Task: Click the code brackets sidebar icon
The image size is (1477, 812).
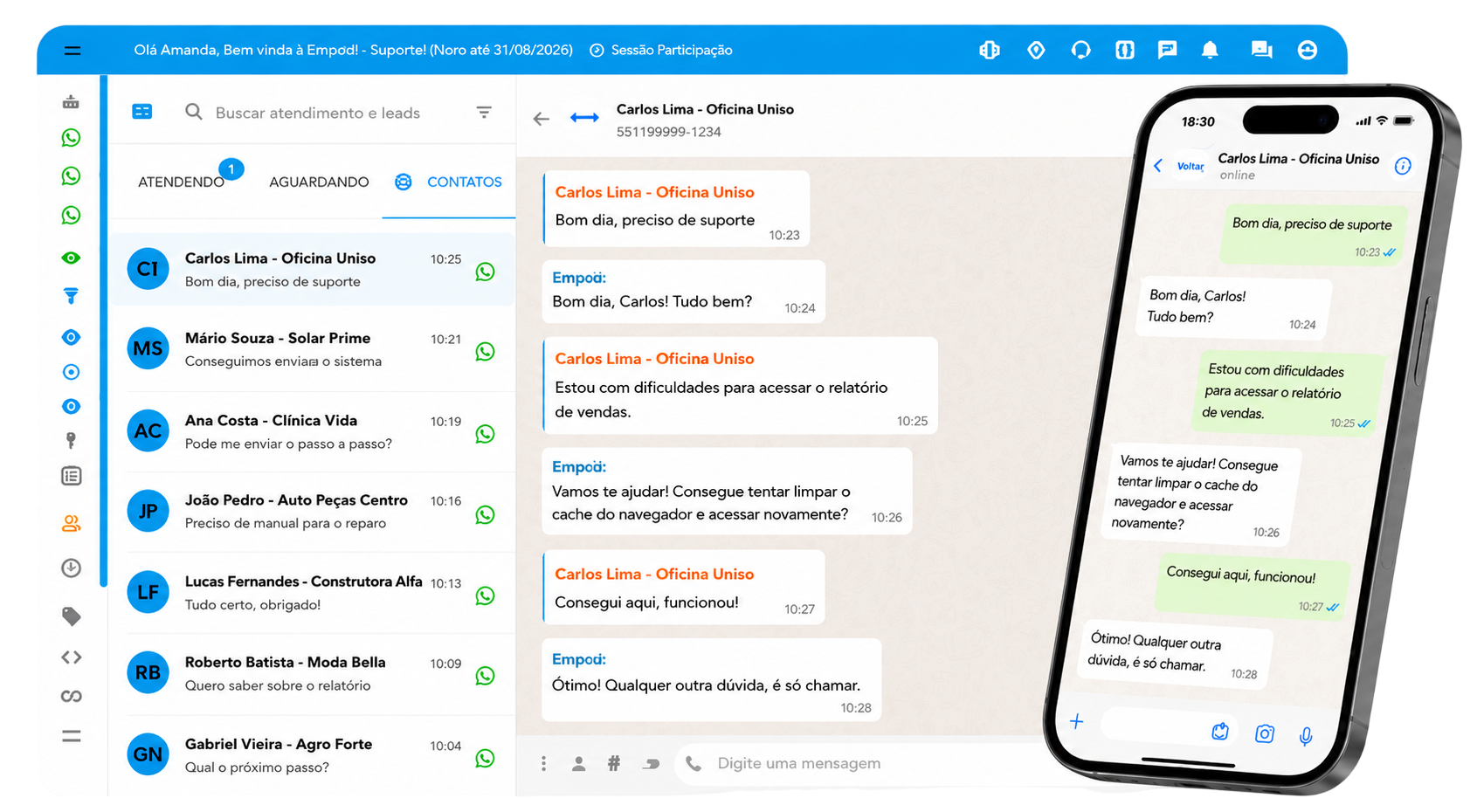Action: [71, 657]
